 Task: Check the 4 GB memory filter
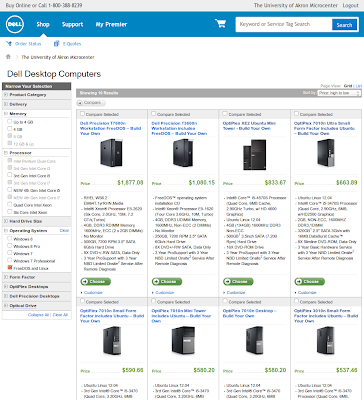[x=10, y=129]
